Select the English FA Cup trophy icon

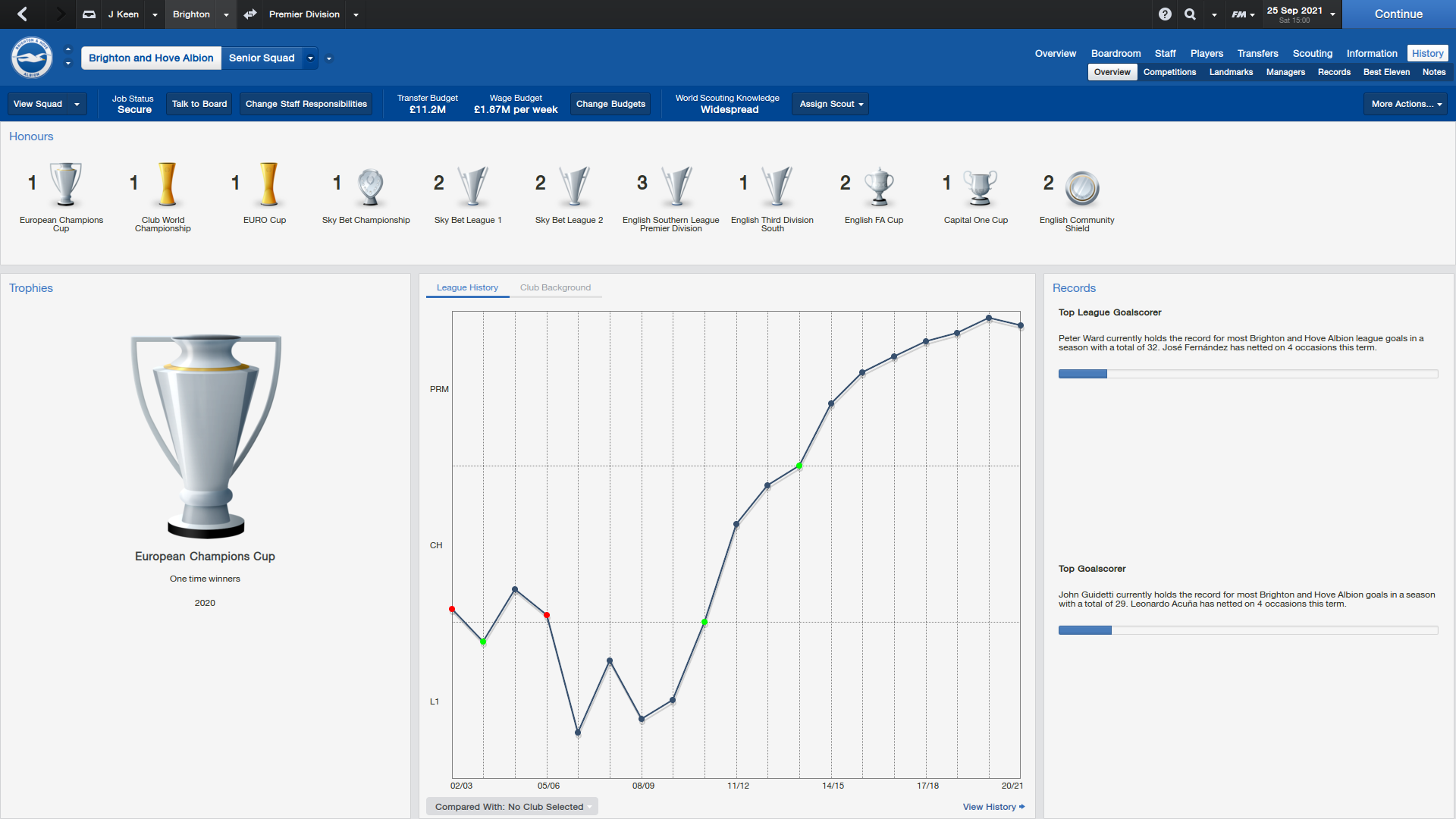click(x=878, y=187)
